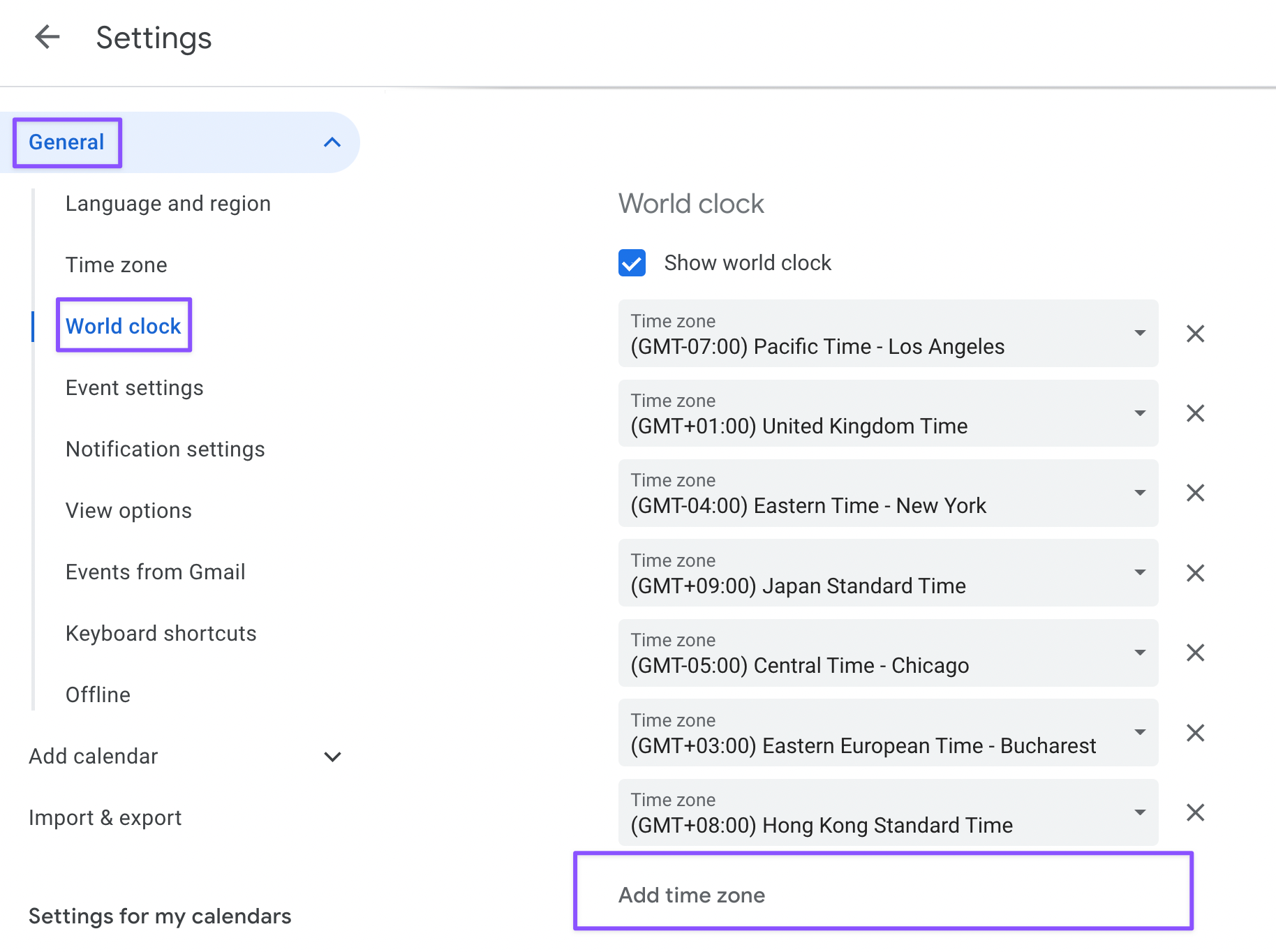
Task: Open the Hong Kong Standard Time dropdown
Action: [x=888, y=812]
